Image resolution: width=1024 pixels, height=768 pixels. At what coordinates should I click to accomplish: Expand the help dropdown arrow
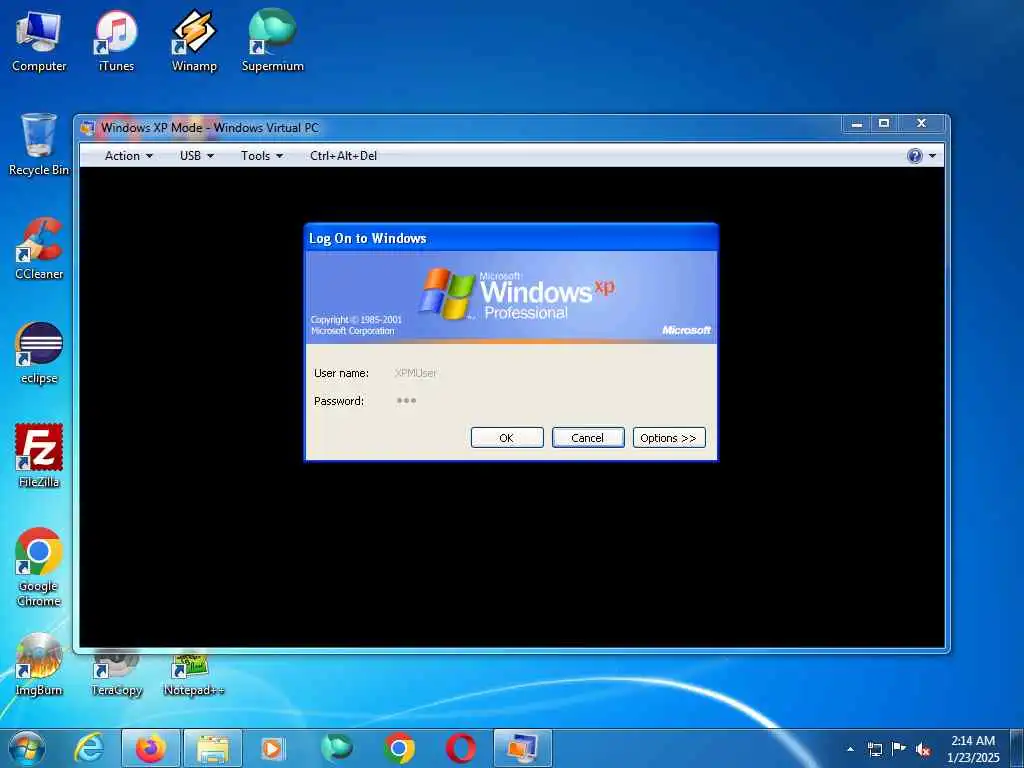(932, 155)
